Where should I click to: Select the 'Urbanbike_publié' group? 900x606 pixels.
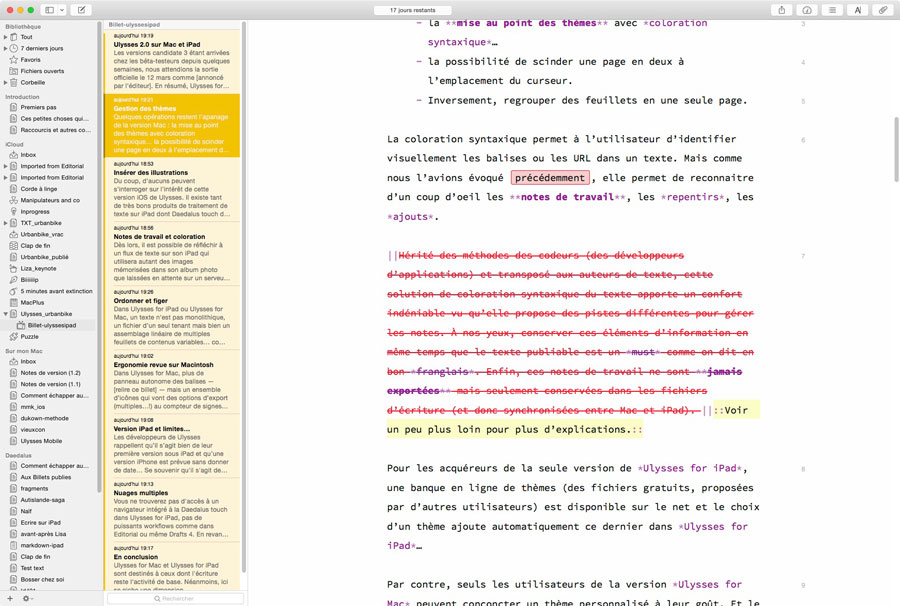[x=44, y=257]
